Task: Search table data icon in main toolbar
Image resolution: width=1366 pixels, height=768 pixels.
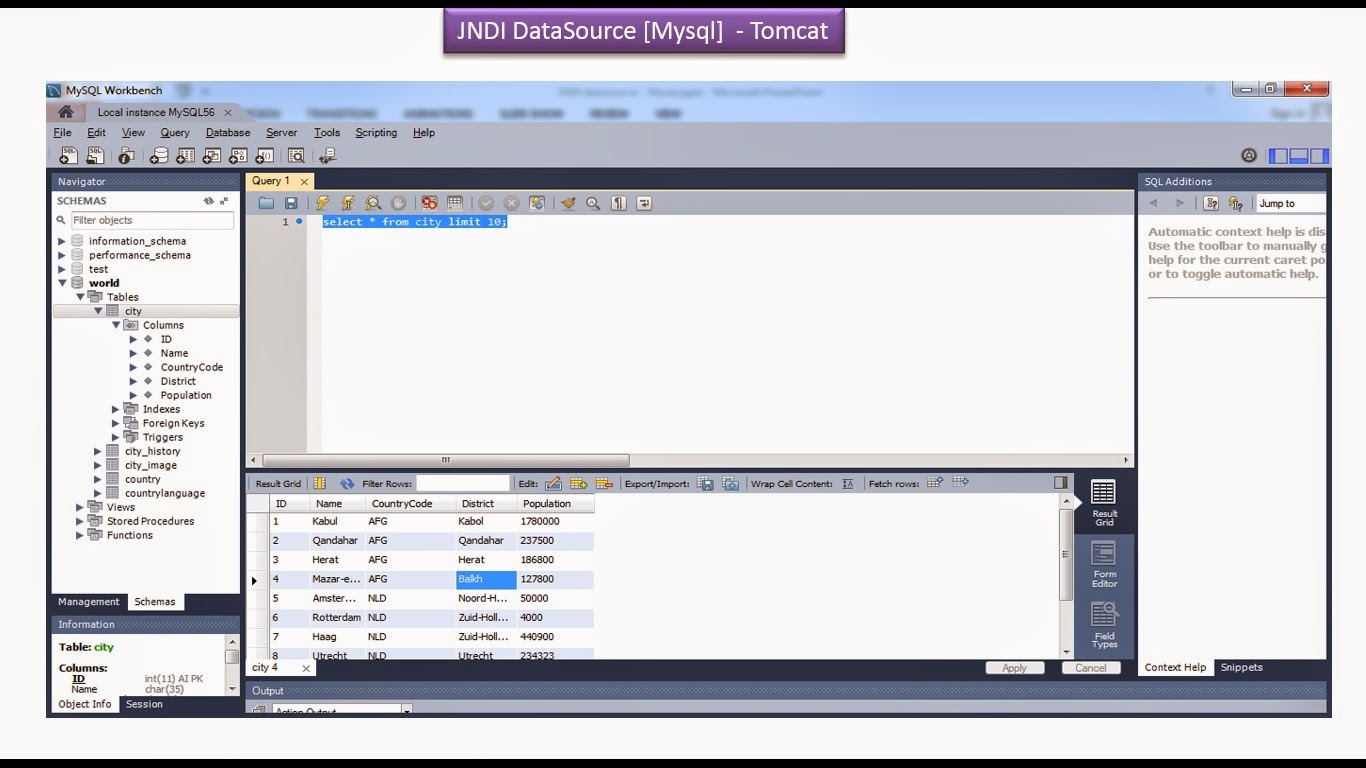Action: tap(296, 155)
